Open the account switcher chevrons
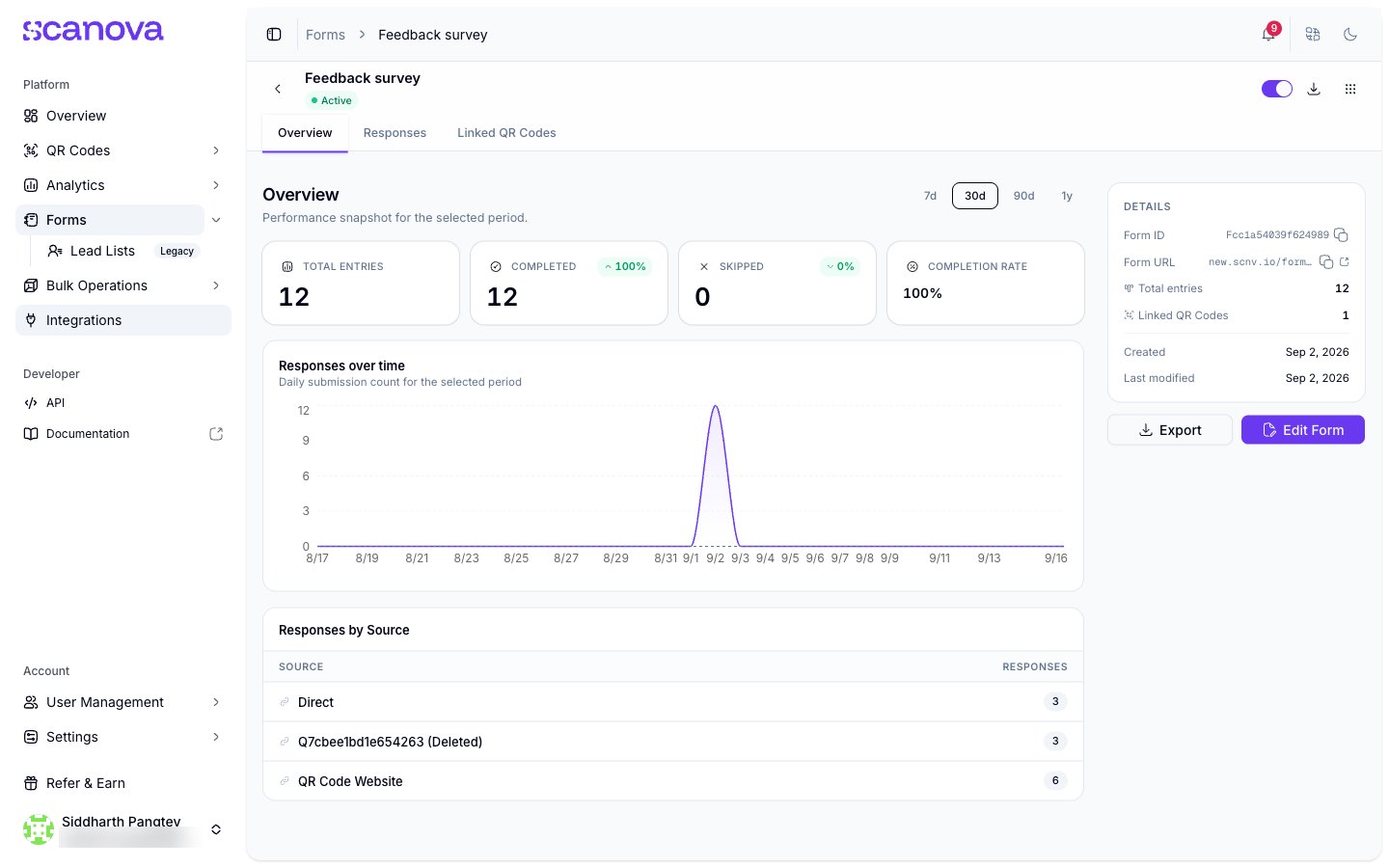Viewport: 1389px width, 868px height. (x=216, y=829)
